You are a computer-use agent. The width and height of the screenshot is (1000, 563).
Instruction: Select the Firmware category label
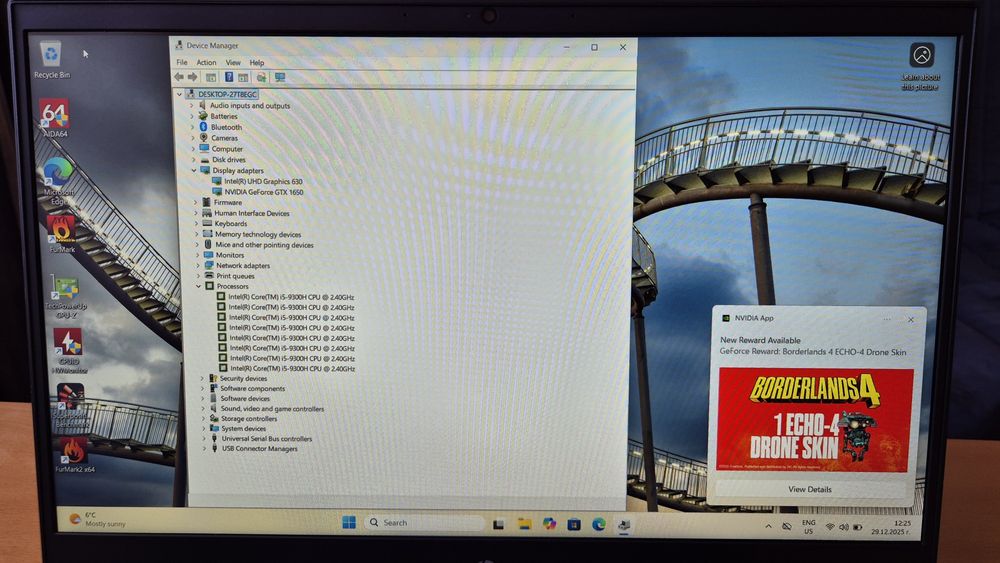point(228,203)
